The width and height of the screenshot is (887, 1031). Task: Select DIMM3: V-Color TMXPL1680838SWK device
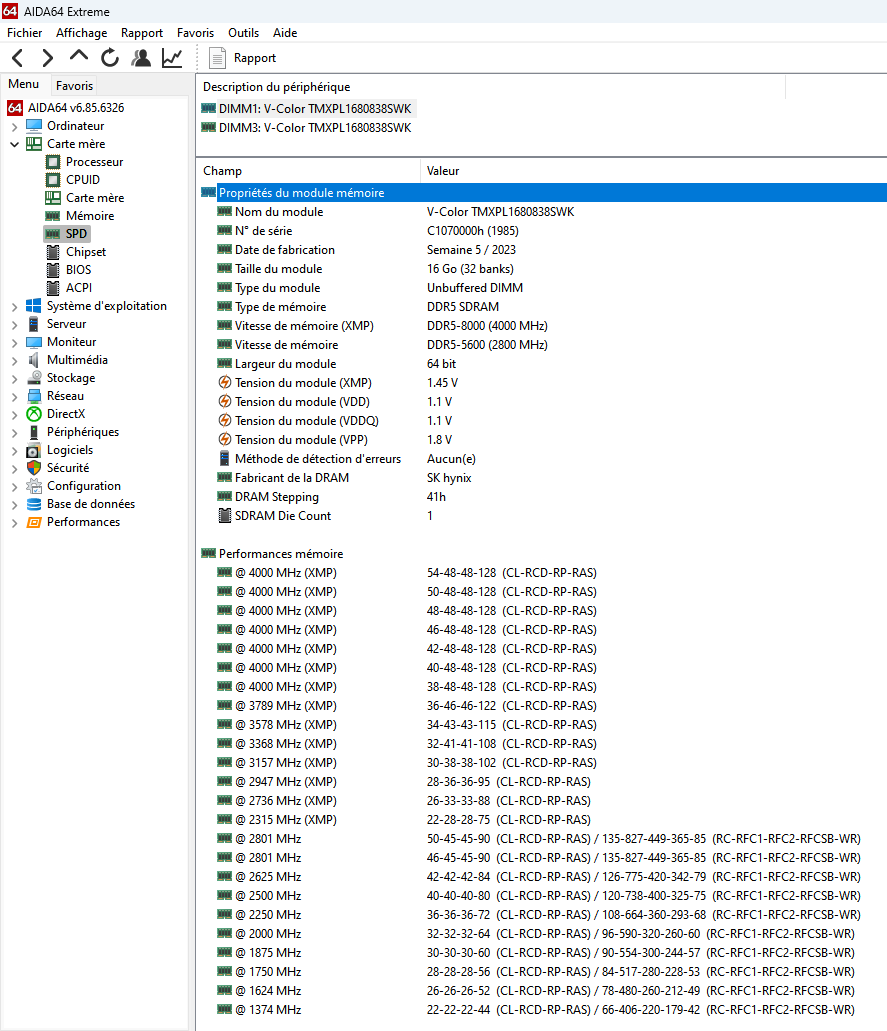[315, 128]
